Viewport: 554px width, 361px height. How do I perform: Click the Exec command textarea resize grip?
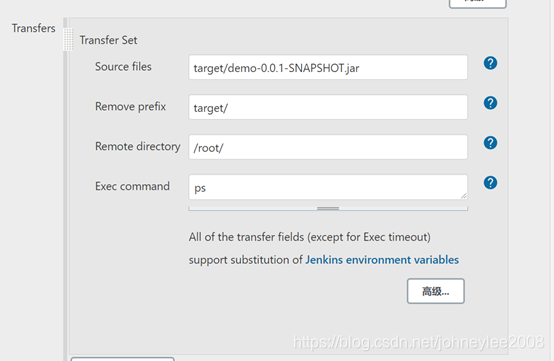464,196
